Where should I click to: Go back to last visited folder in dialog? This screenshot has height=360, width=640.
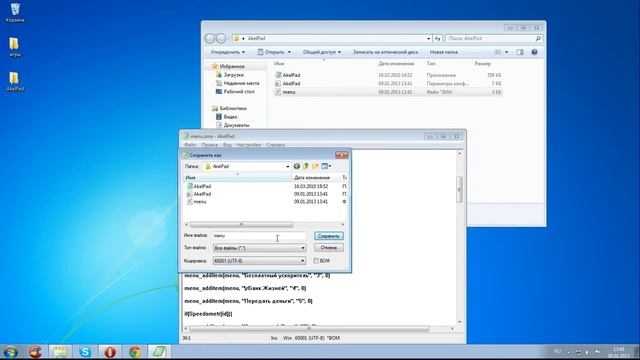pyautogui.click(x=297, y=166)
